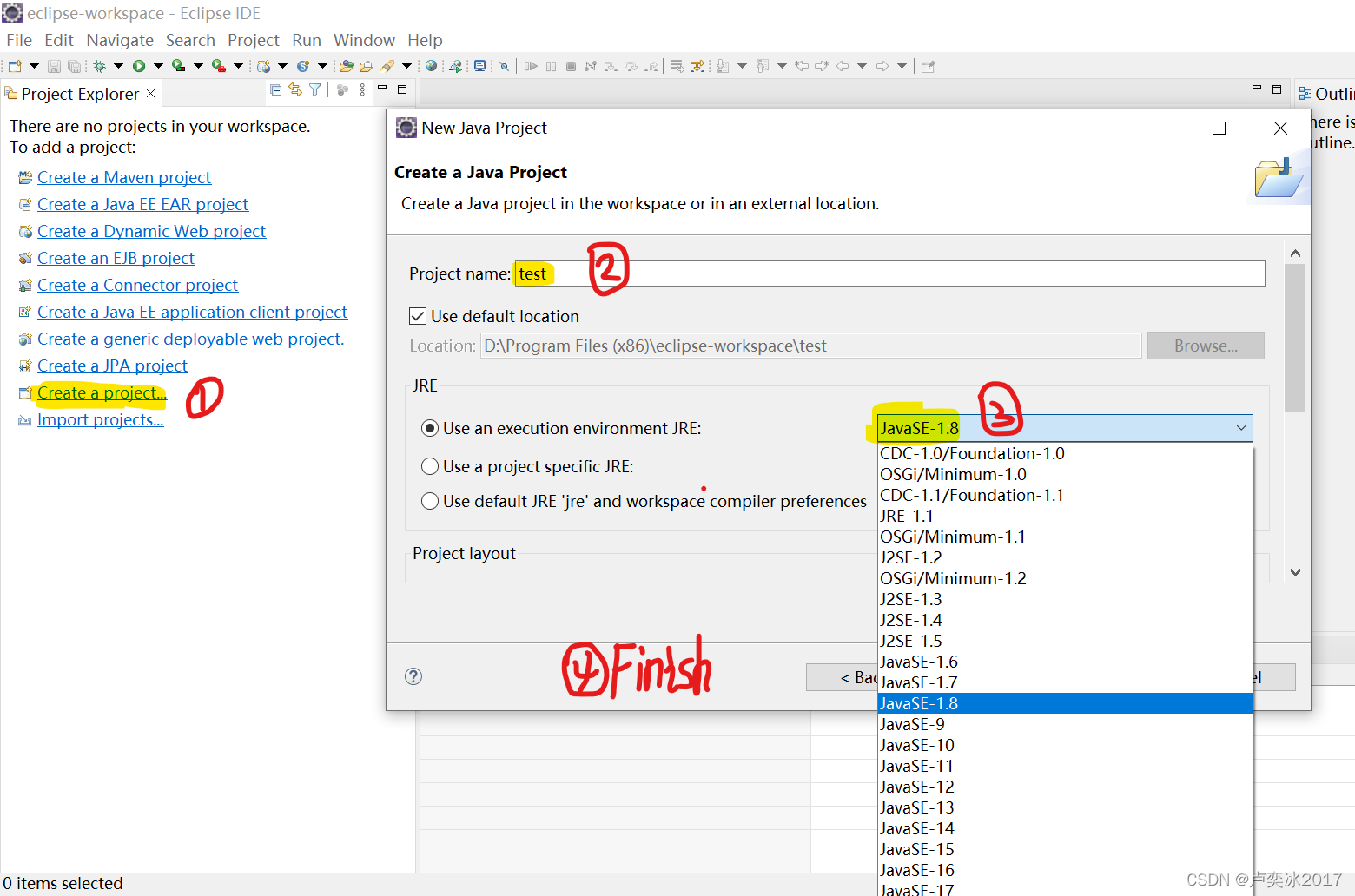Select Use a project specific JRE radio
The height and width of the screenshot is (896, 1355).
click(429, 466)
